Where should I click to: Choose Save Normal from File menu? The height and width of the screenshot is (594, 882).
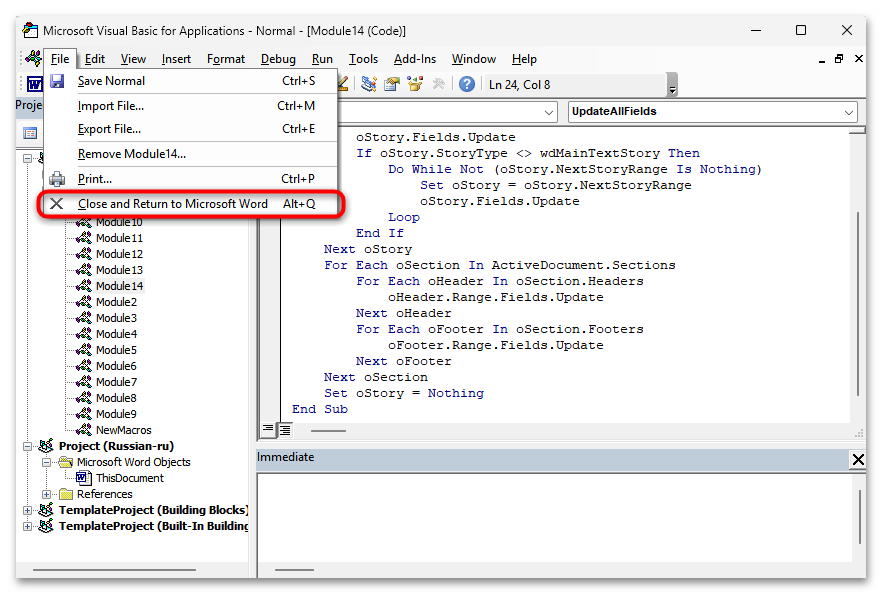coord(190,81)
